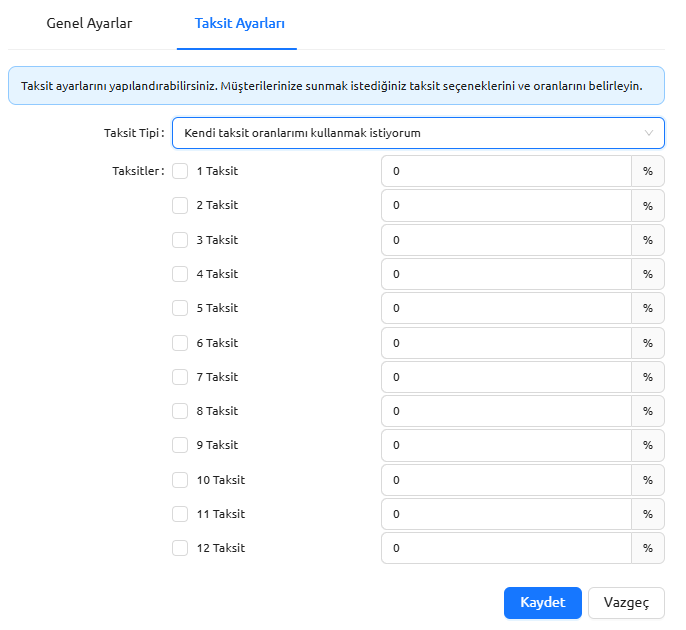Toggle the 9 Taksit checkbox
This screenshot has height=630, width=686.
click(x=180, y=445)
